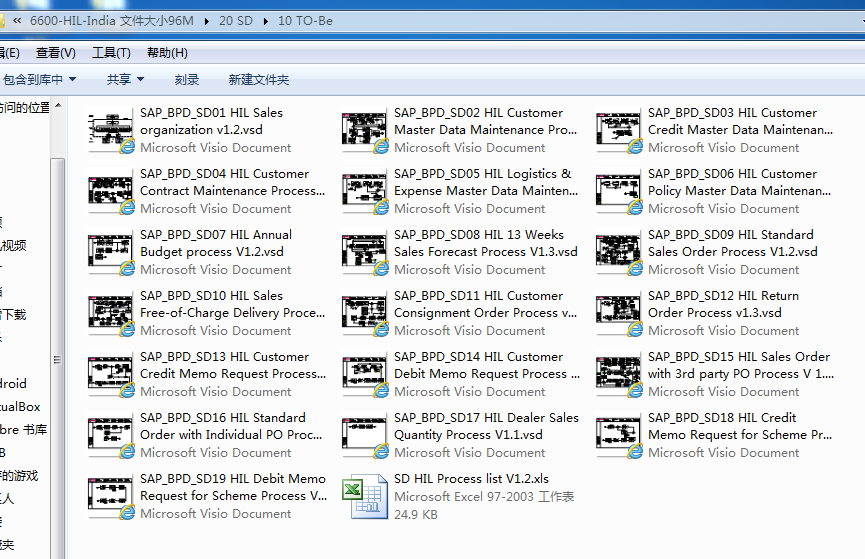
Task: Select the SAP_BPD_SD18 Credit Memo Scheme icon
Action: (619, 435)
